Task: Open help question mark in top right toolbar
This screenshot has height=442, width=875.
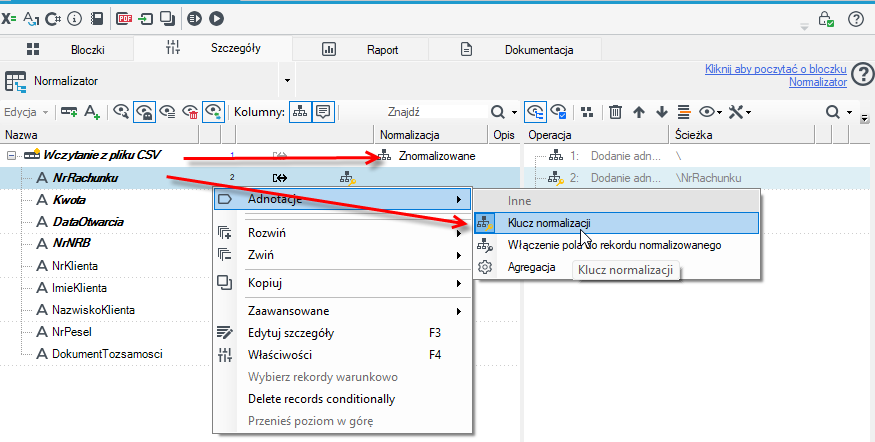Action: point(855,19)
